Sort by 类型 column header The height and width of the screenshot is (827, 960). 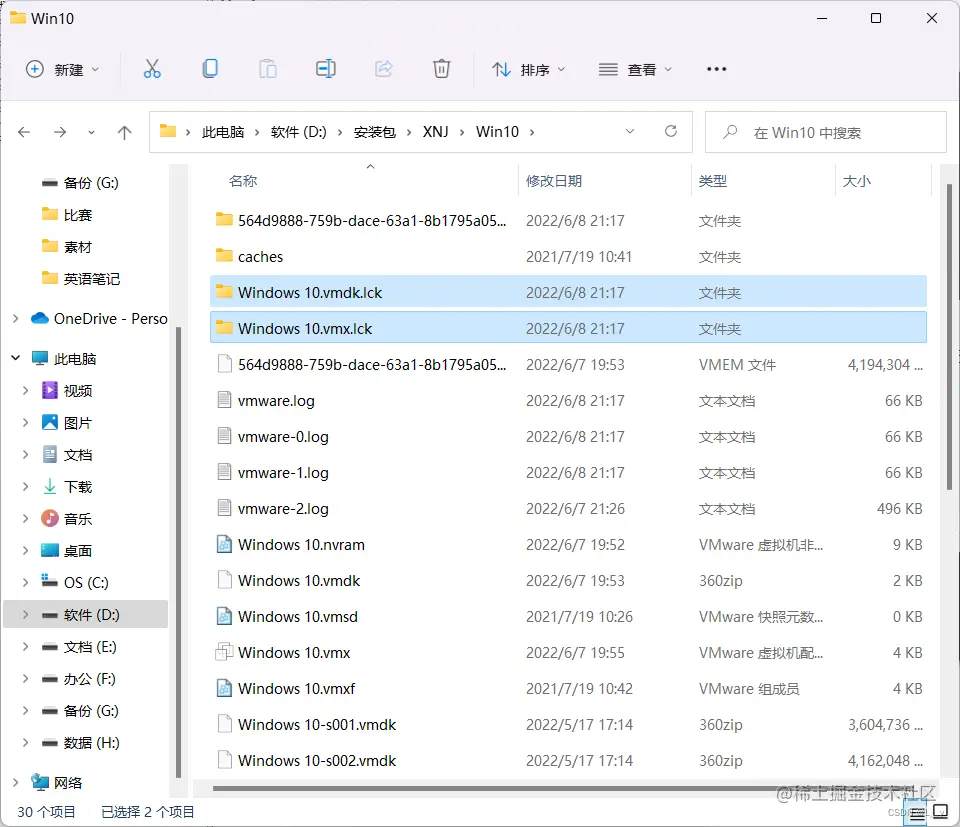tap(713, 181)
